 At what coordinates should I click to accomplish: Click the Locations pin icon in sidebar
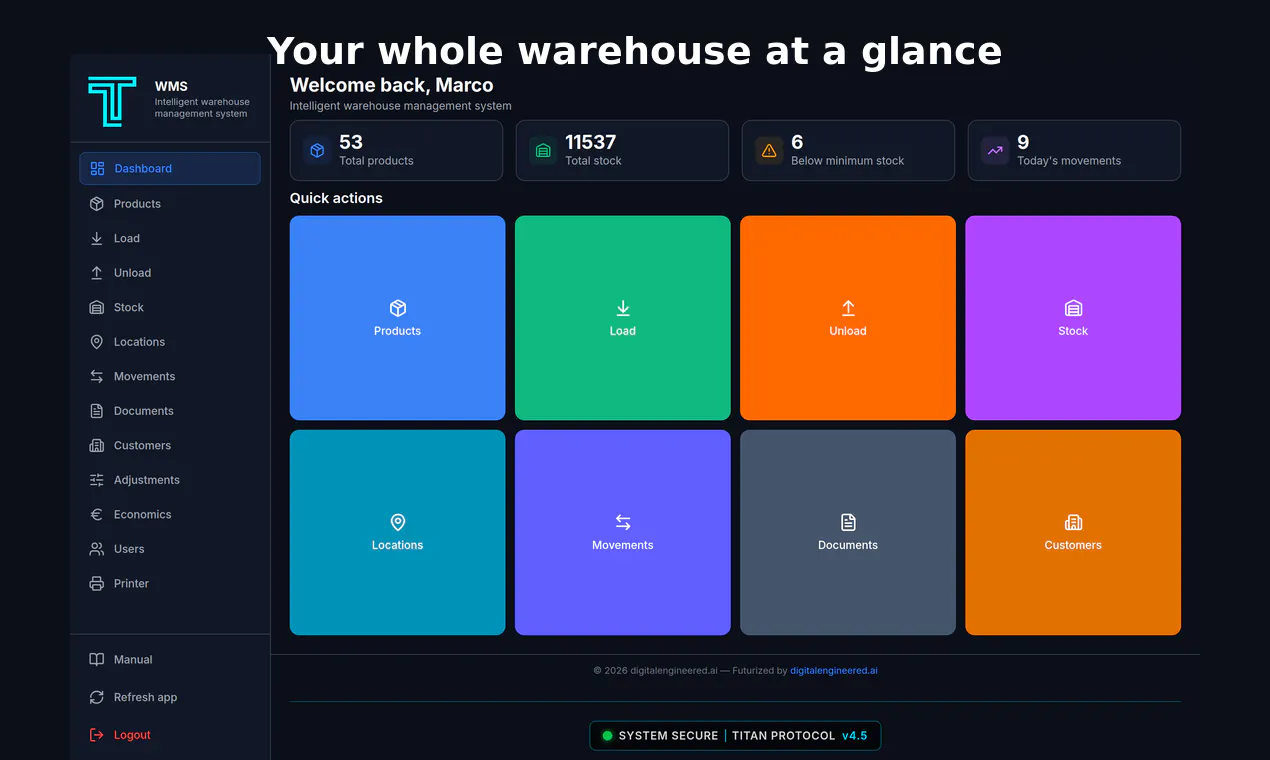pos(97,342)
